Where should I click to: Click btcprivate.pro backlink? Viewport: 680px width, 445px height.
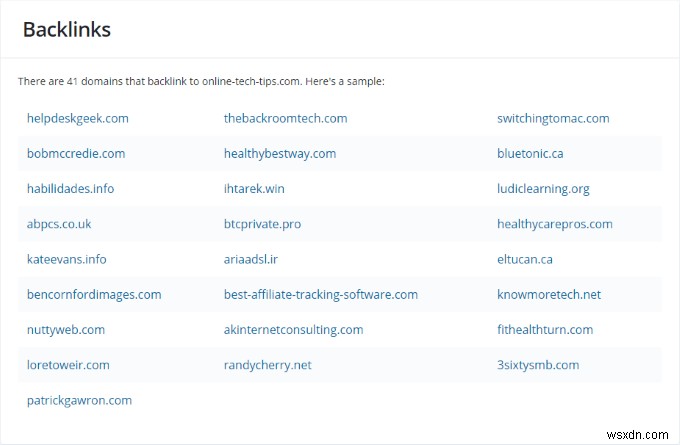click(x=262, y=224)
